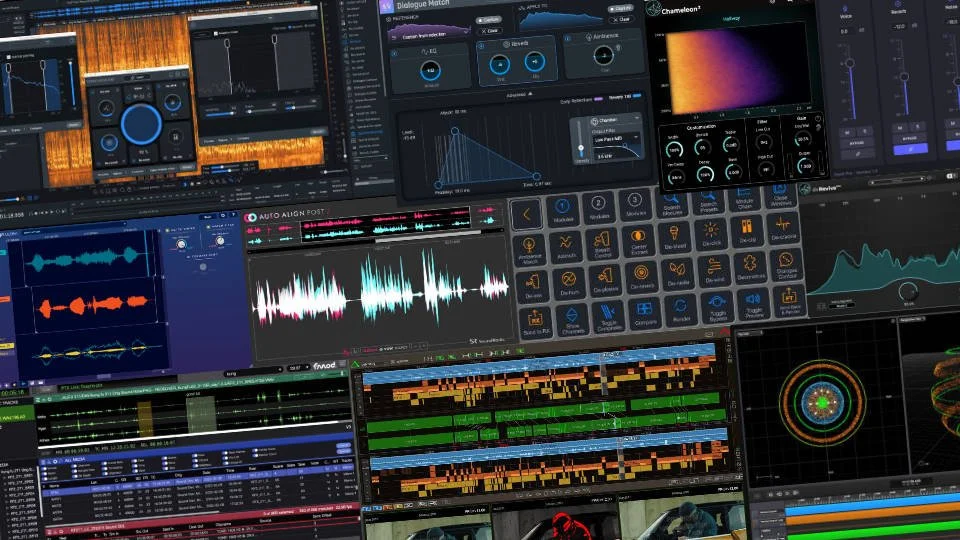The height and width of the screenshot is (540, 960).
Task: Open the Ambience Match module key
Action: [530, 250]
